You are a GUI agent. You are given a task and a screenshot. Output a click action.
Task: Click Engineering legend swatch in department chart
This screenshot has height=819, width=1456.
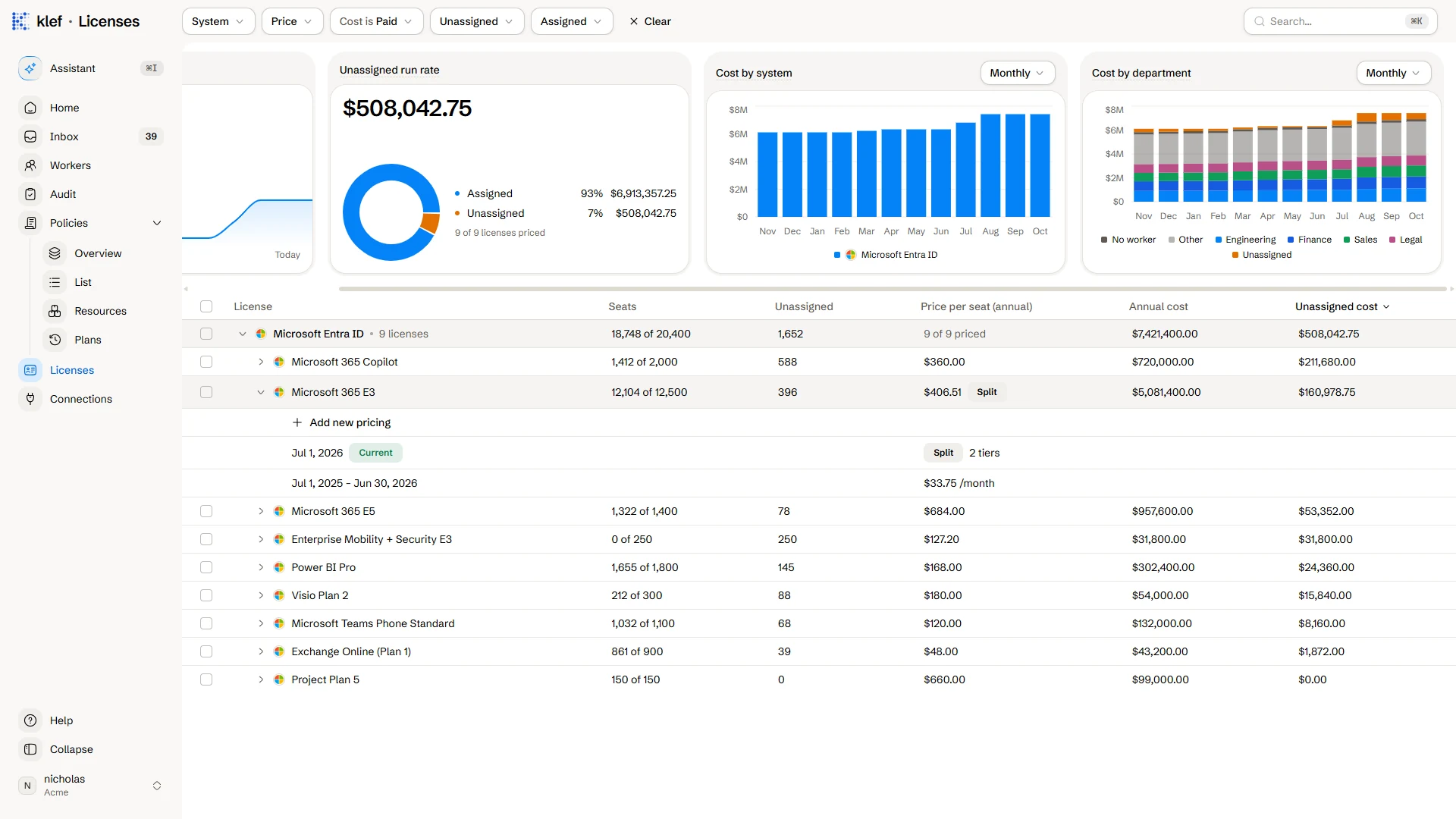(1219, 240)
